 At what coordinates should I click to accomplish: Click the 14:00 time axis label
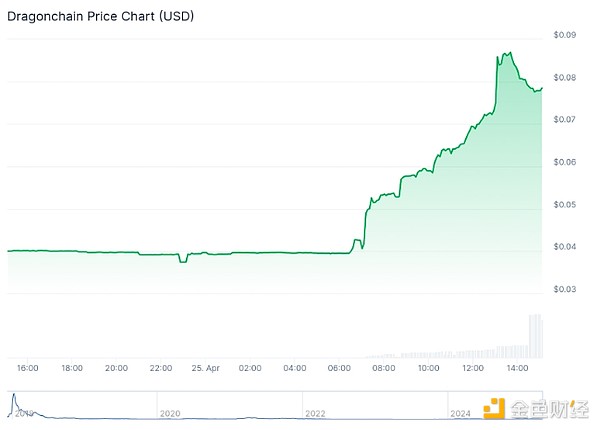pos(517,368)
